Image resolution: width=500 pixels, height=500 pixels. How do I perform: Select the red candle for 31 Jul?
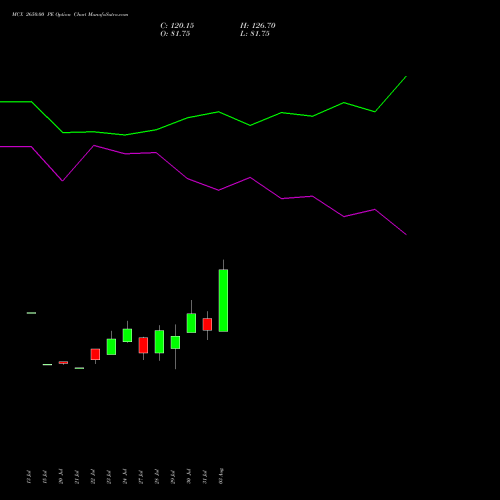coord(207,324)
